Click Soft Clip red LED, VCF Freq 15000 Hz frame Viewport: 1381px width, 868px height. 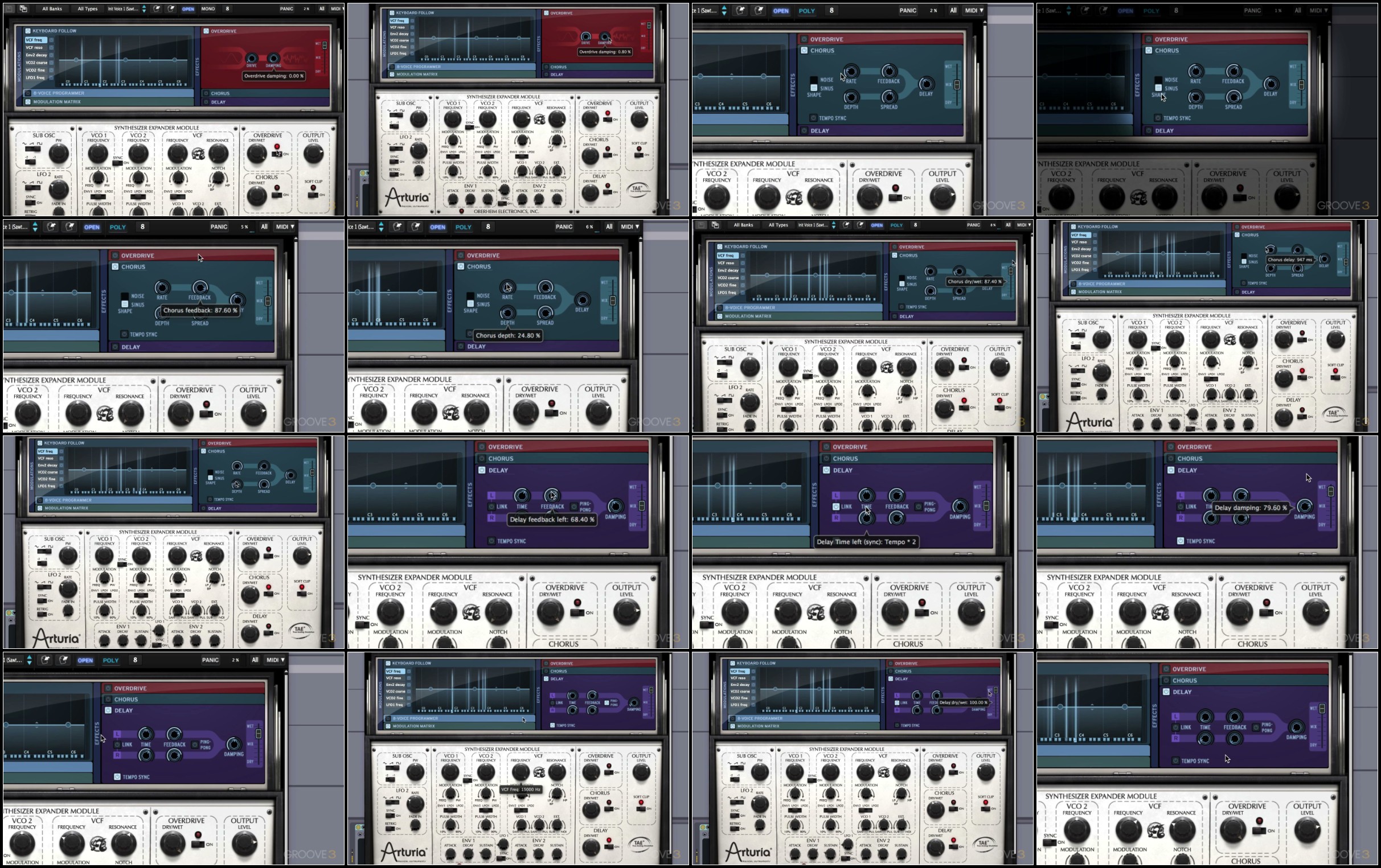(x=641, y=803)
